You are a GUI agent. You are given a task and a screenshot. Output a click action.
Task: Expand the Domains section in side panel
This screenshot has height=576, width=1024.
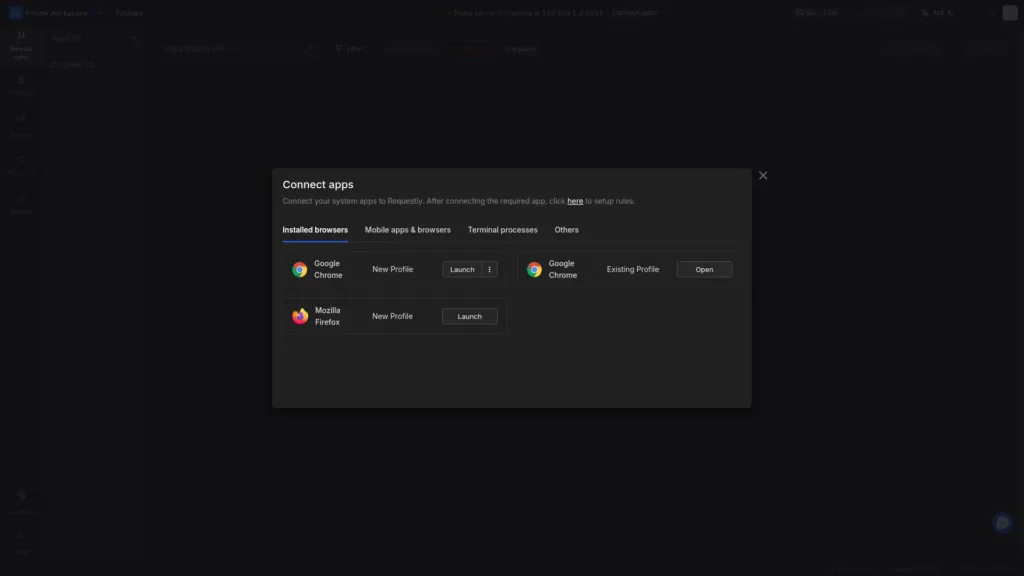pos(93,65)
